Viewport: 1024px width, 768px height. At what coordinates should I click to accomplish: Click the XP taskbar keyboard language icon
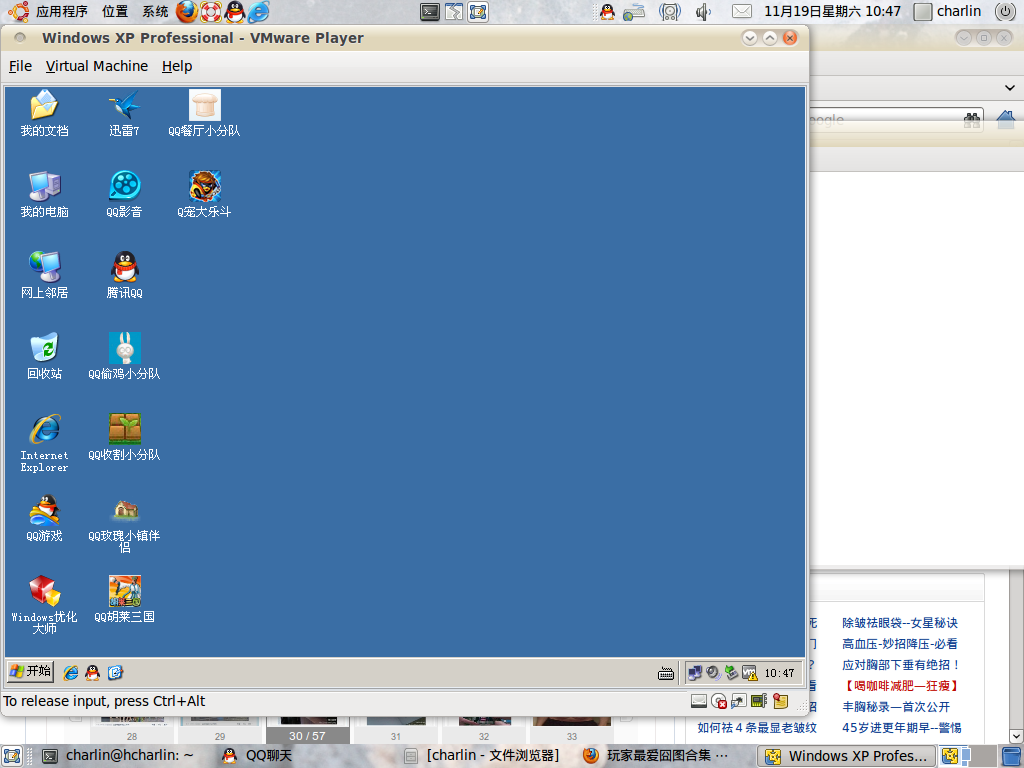665,673
